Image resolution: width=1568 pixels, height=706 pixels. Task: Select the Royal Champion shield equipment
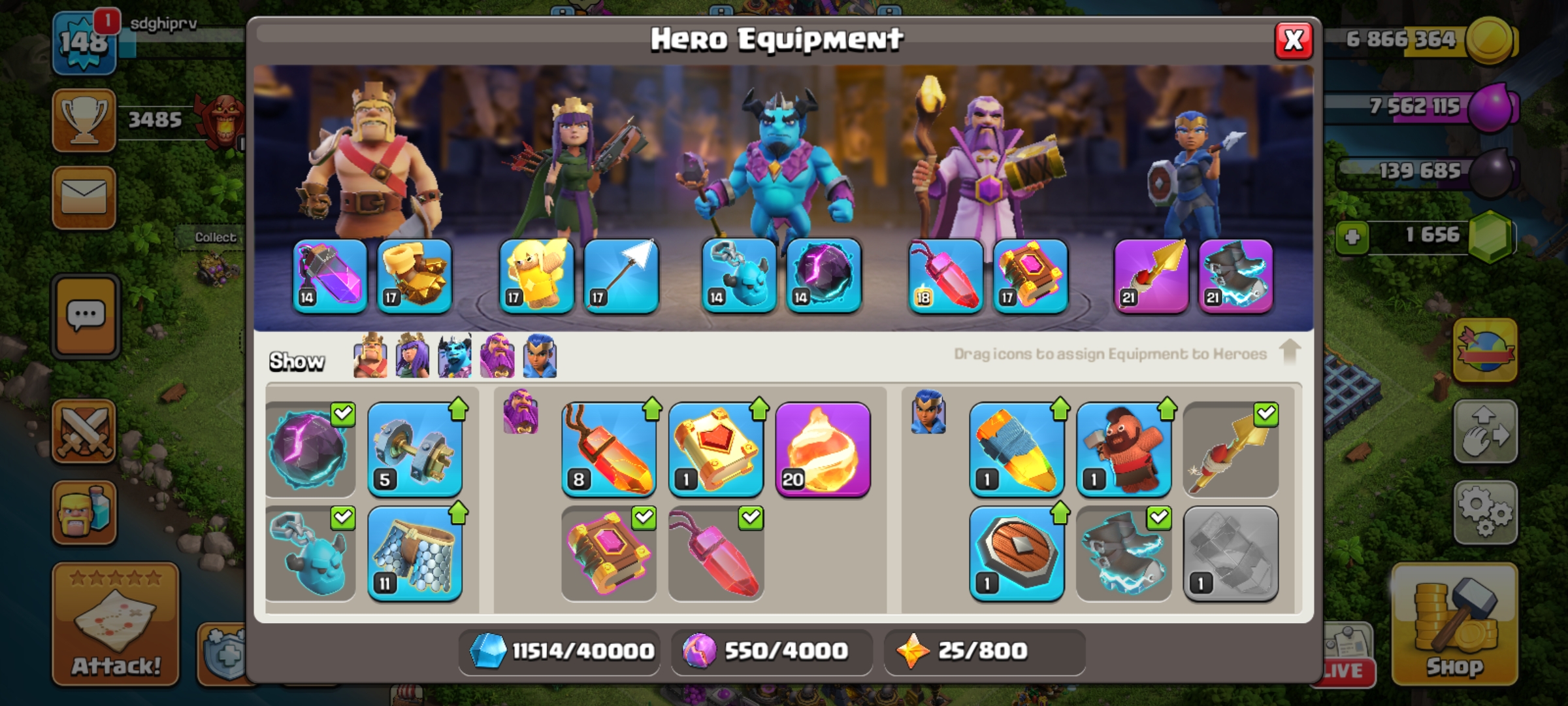[1017, 554]
